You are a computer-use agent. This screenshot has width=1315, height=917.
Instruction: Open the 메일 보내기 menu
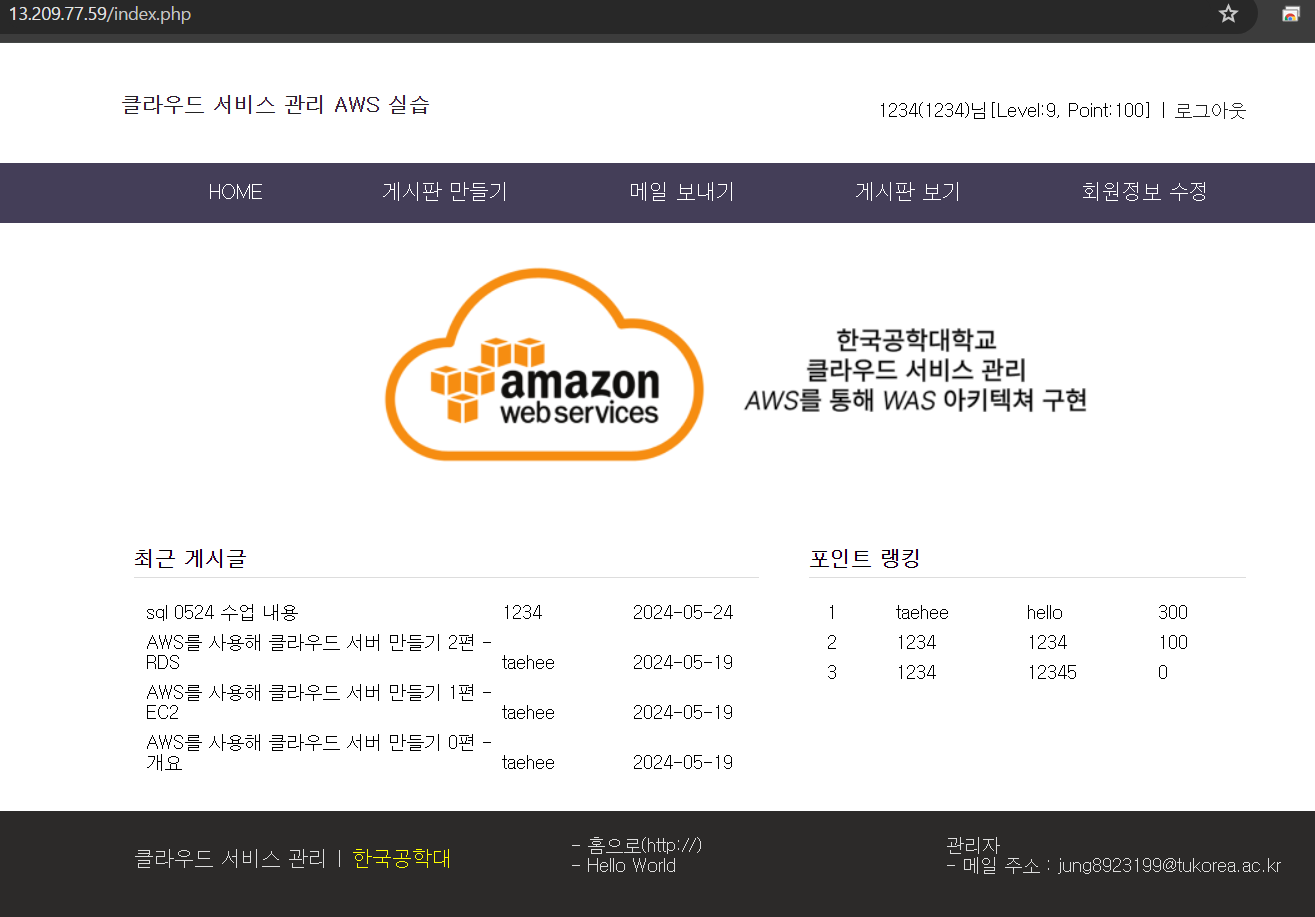point(682,192)
